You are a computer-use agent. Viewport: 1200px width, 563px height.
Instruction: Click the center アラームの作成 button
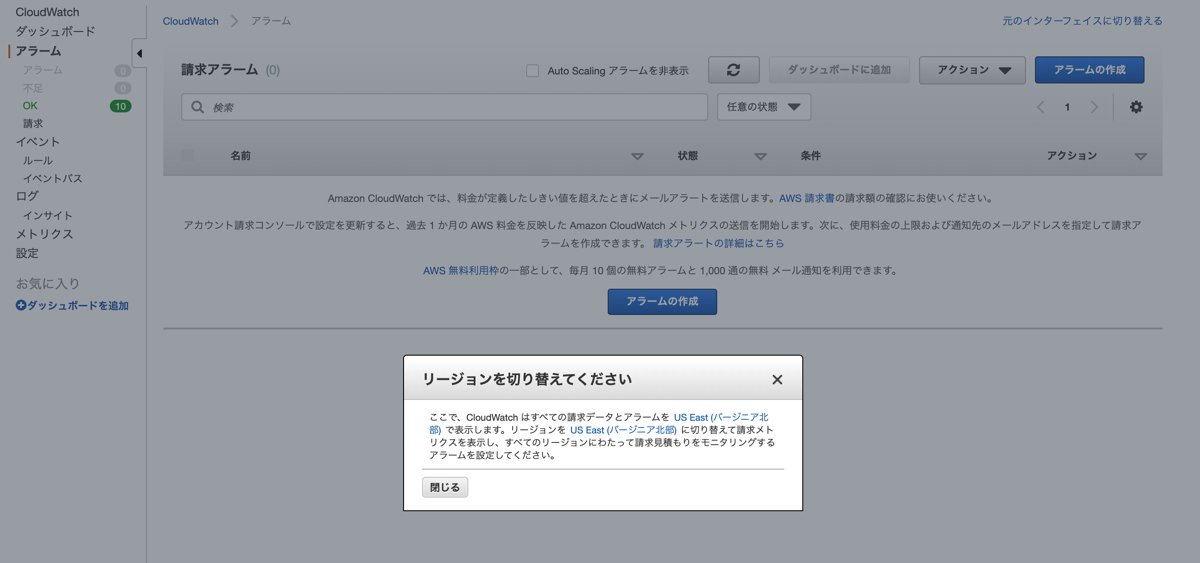point(662,301)
